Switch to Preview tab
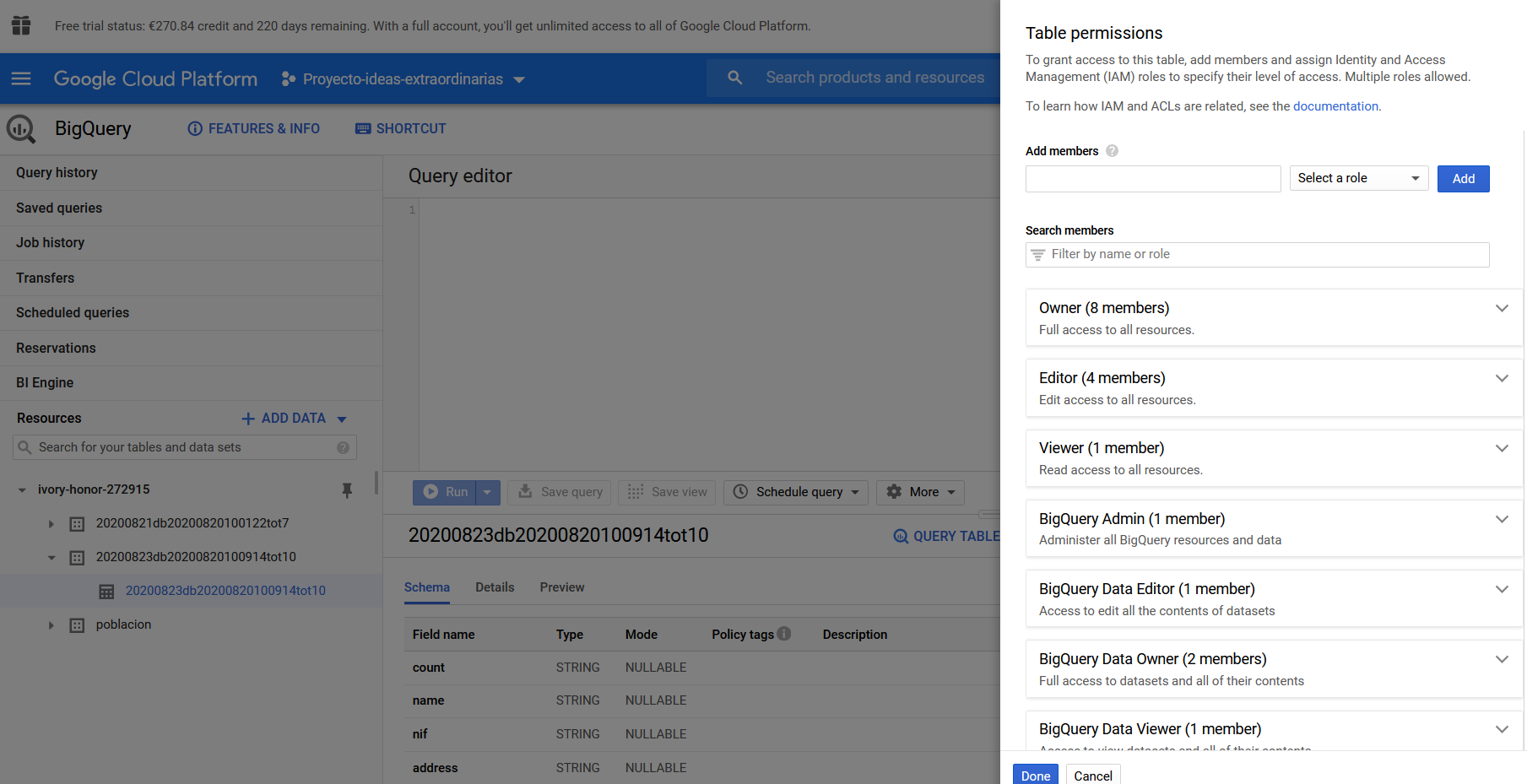 coord(562,587)
